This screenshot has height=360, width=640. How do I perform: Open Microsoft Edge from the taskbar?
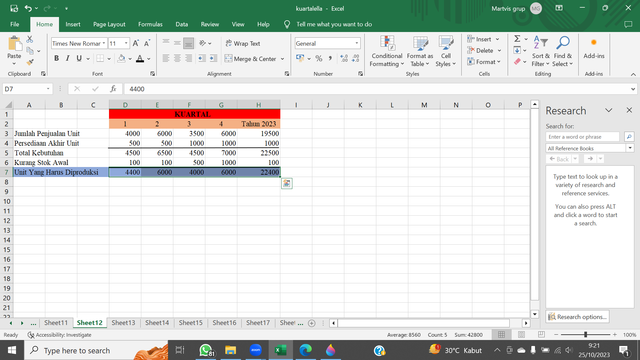[x=305, y=350]
